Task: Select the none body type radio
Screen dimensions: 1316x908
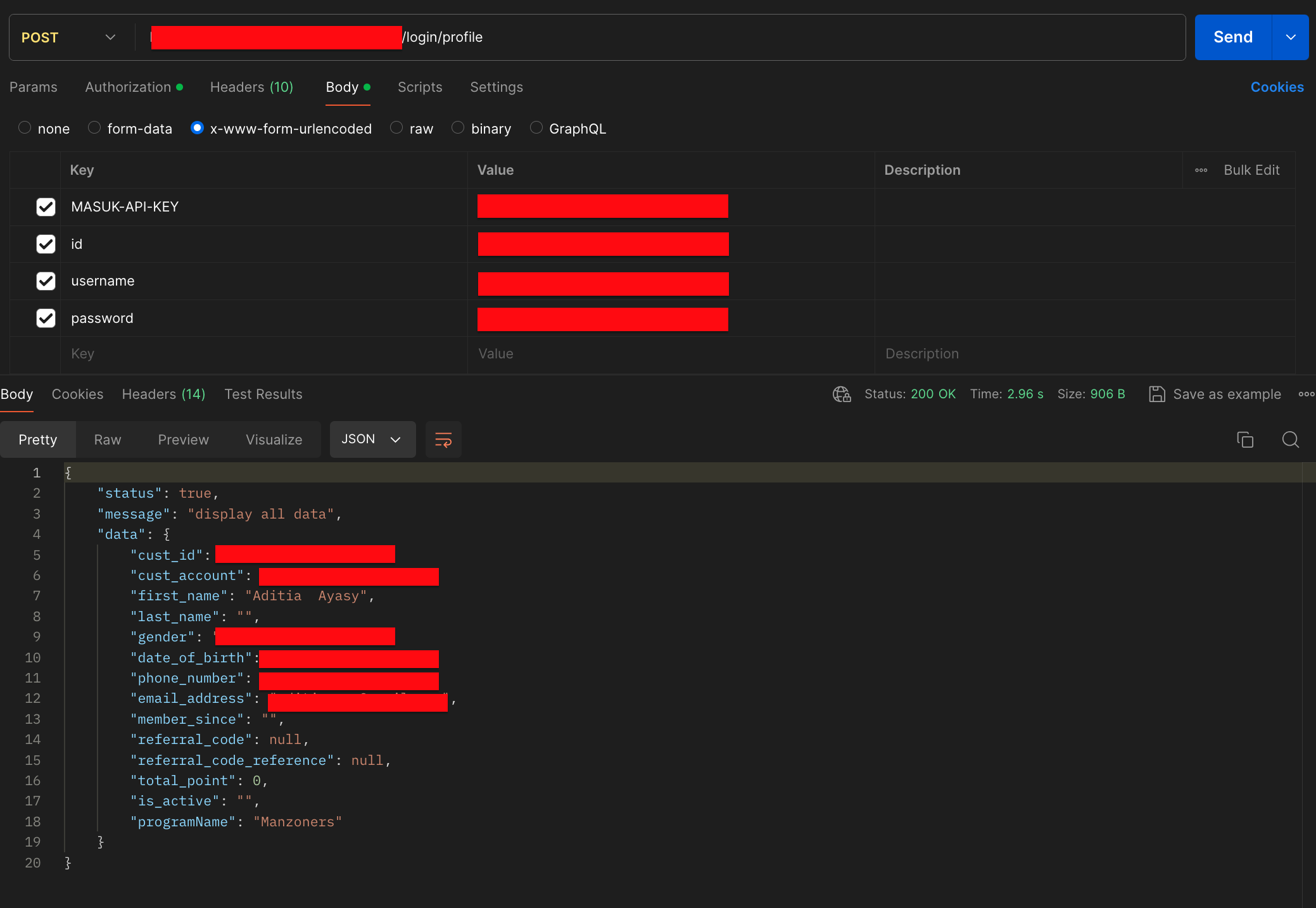Action: (25, 127)
